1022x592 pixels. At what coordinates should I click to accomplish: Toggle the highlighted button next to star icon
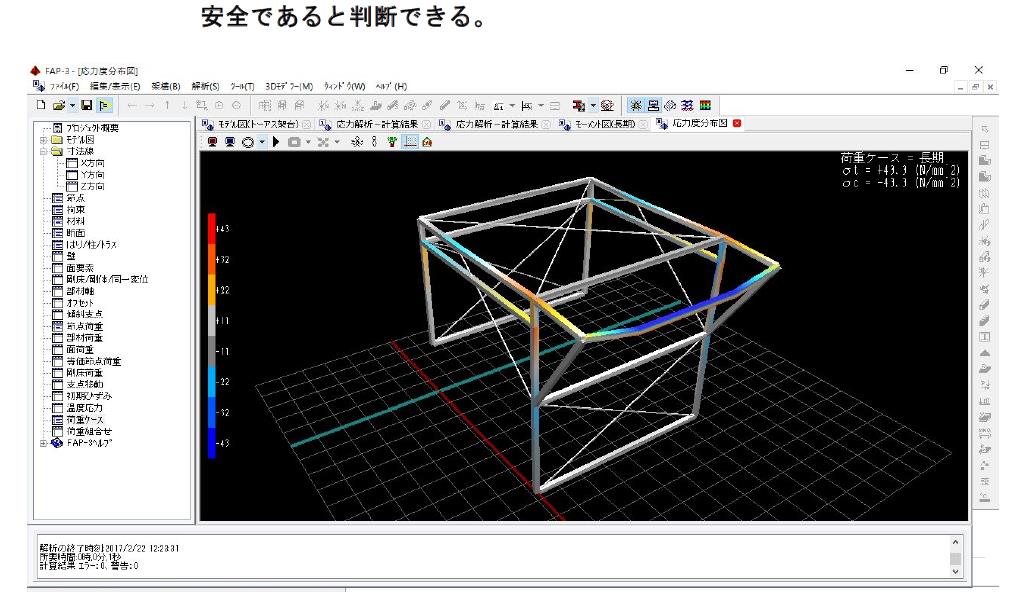pyautogui.click(x=653, y=105)
